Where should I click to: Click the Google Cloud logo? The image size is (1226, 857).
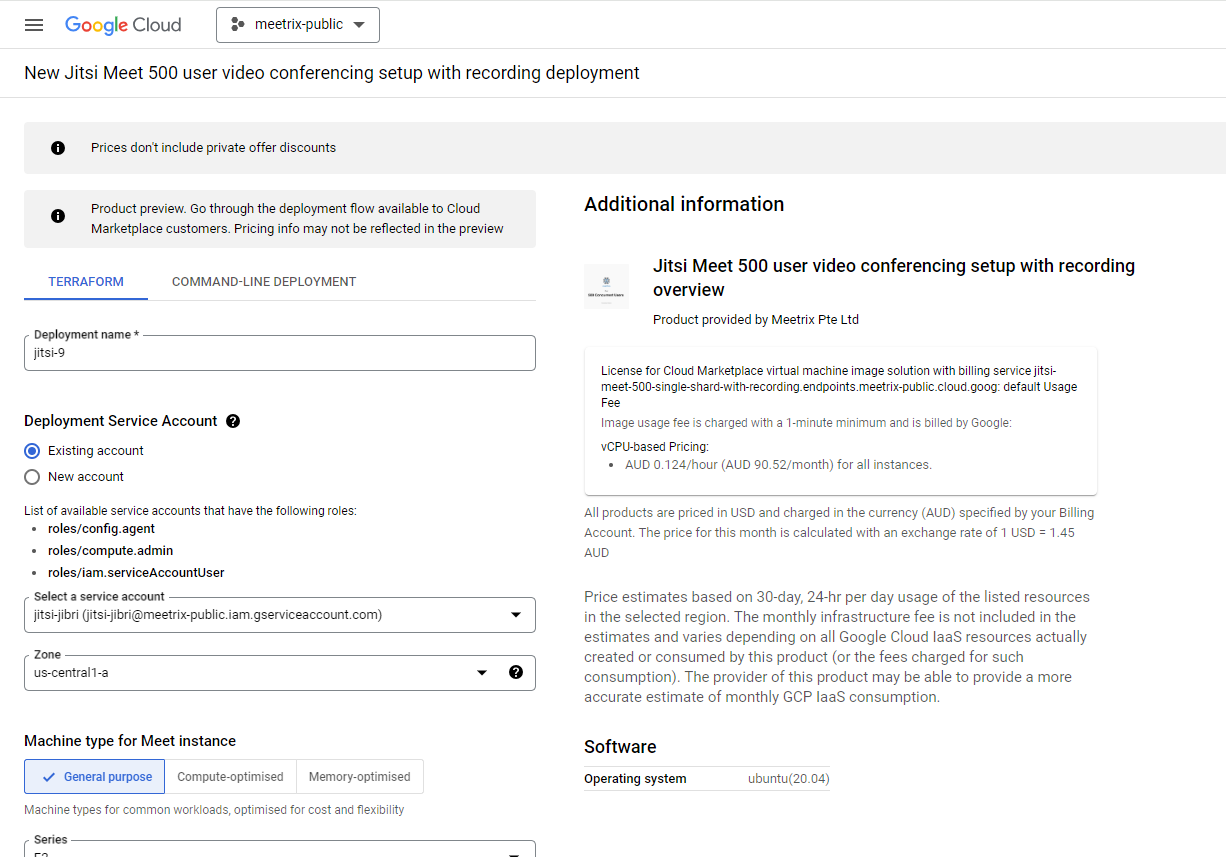point(123,25)
